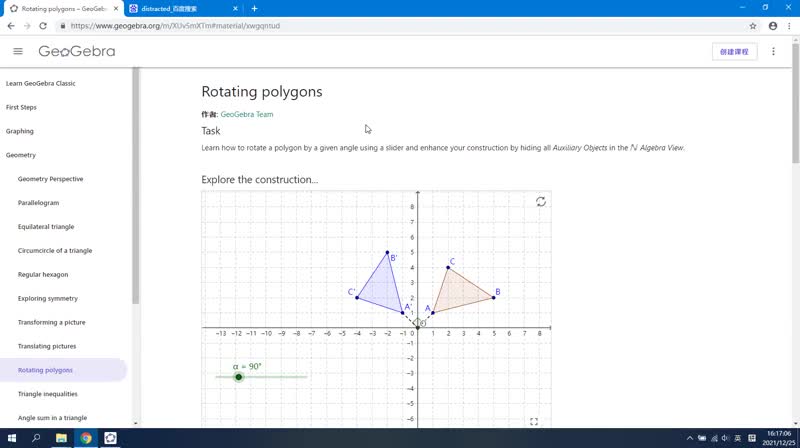
Task: Open the Geometry chapter
Action: coord(21,155)
